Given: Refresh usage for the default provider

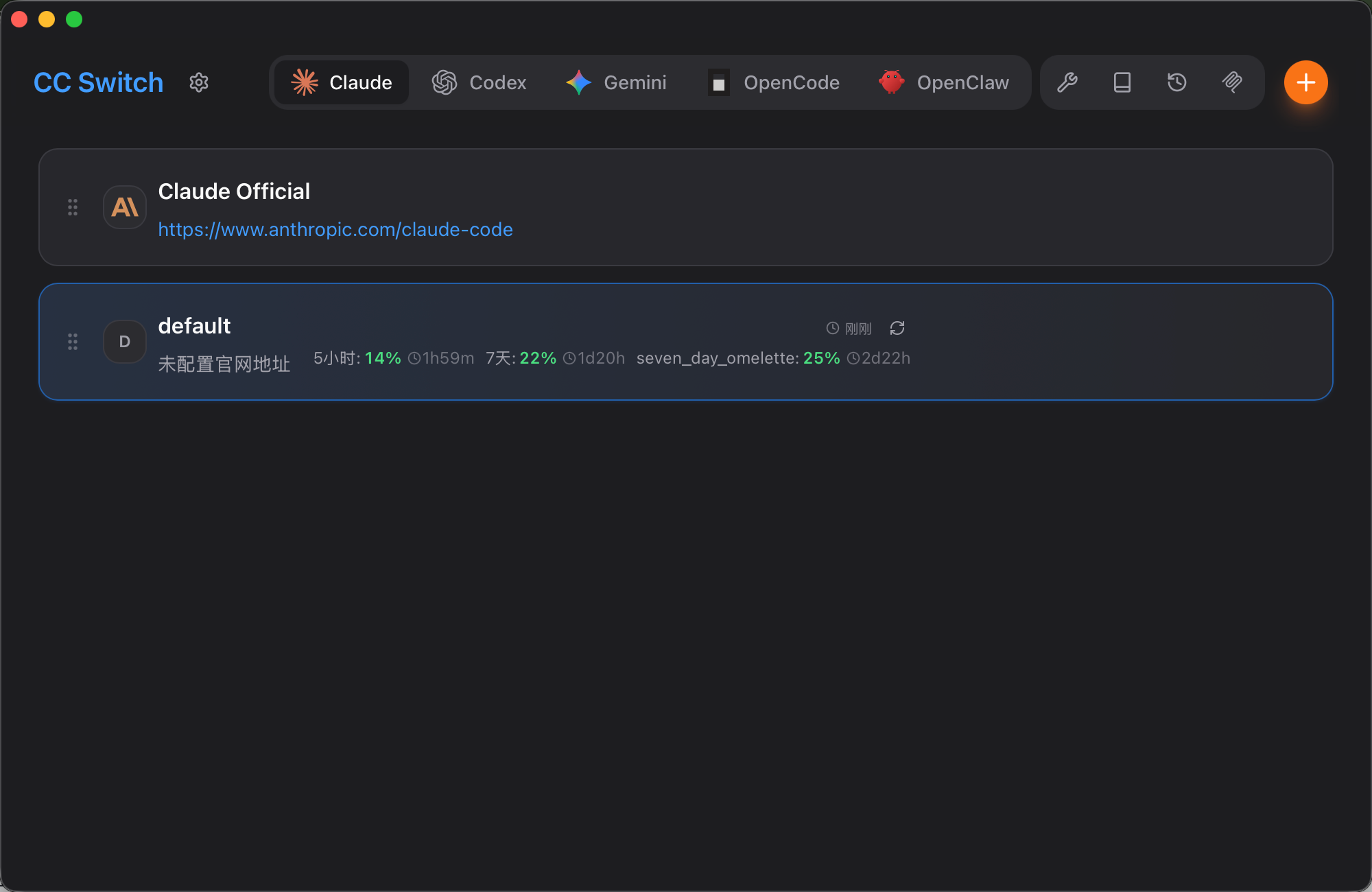Looking at the screenshot, I should 897,328.
